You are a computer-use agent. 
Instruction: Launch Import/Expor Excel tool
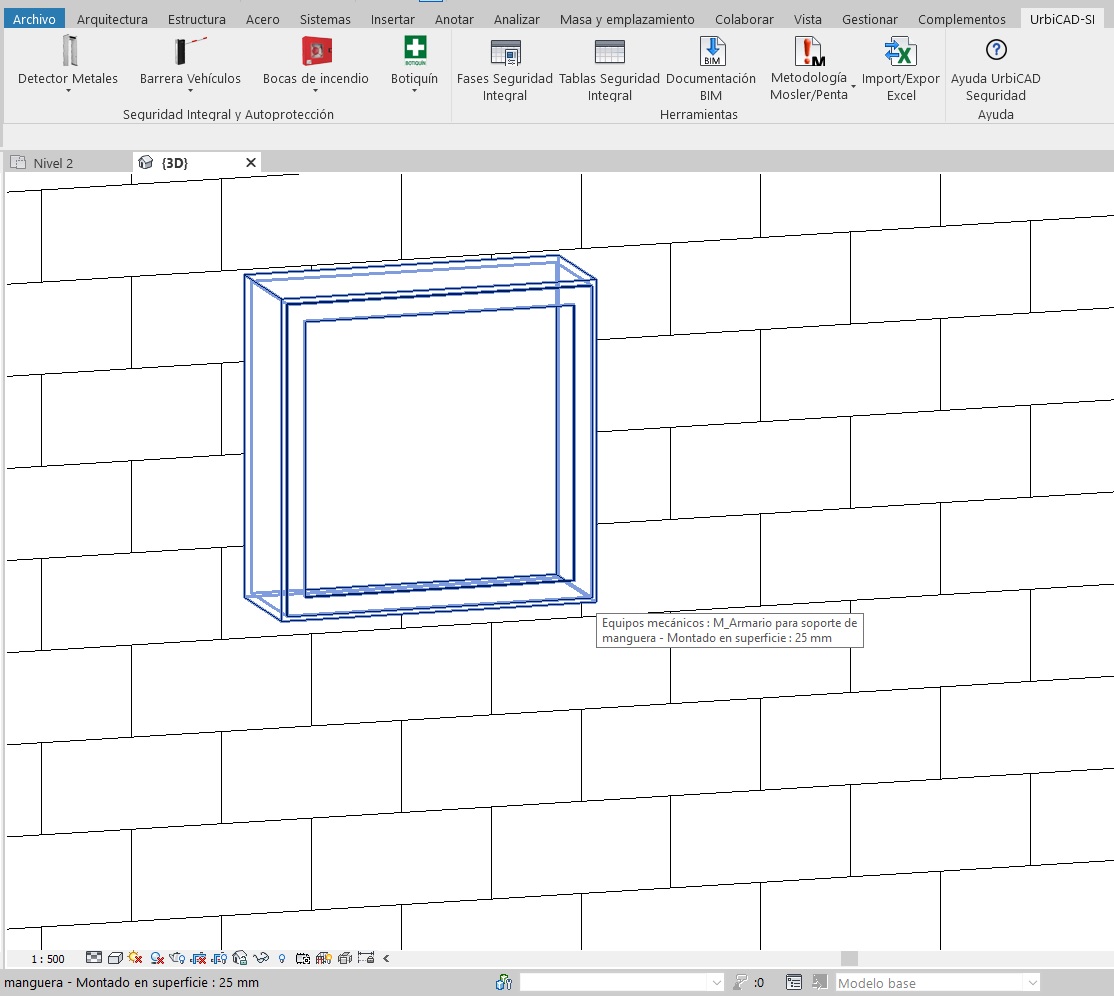pos(901,52)
